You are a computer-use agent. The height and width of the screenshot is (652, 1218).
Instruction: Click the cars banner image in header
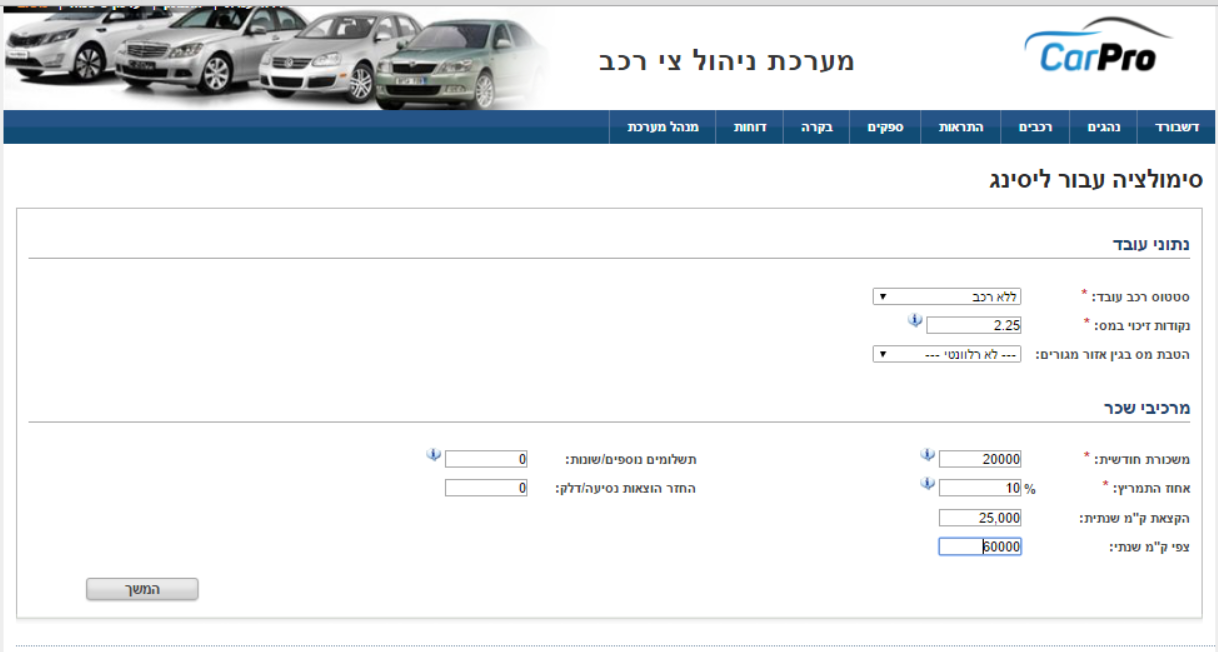click(x=275, y=58)
